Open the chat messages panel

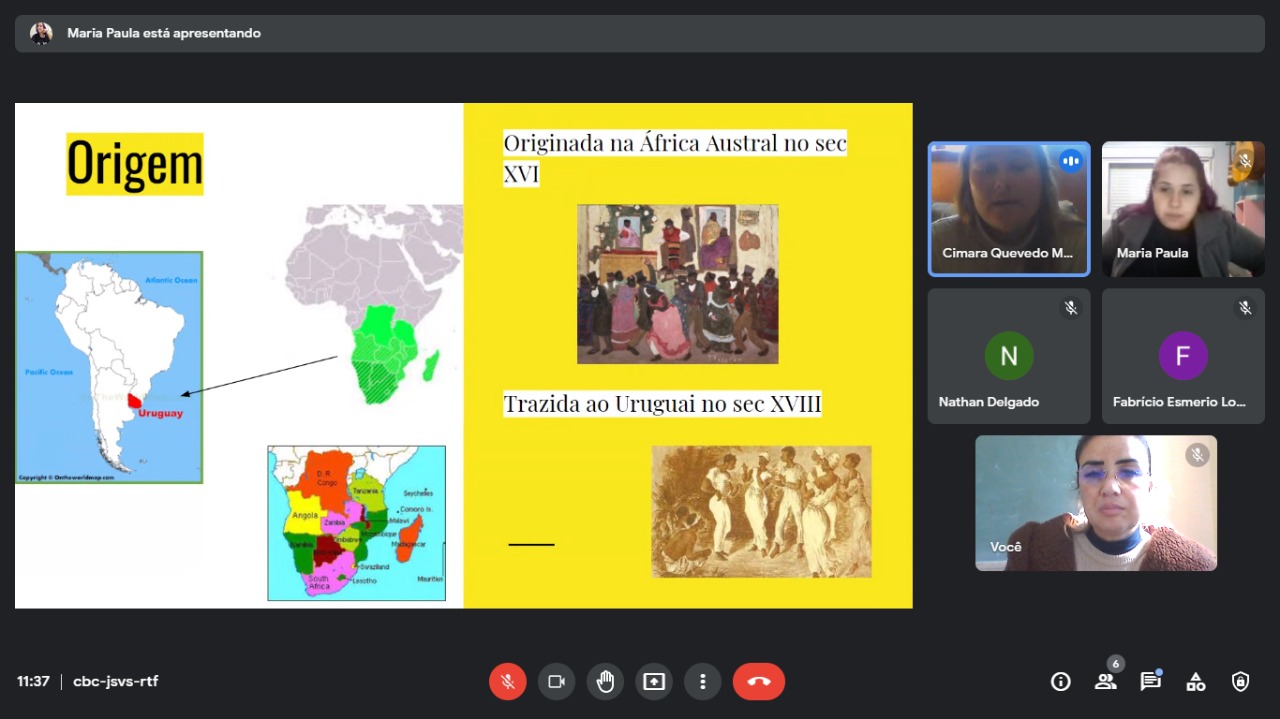[x=1150, y=682]
